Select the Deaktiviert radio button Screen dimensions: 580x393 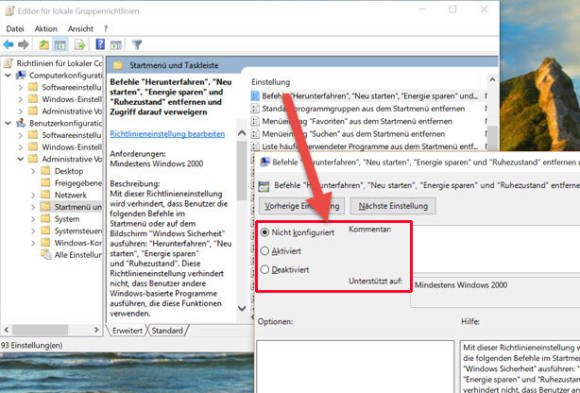coord(264,269)
